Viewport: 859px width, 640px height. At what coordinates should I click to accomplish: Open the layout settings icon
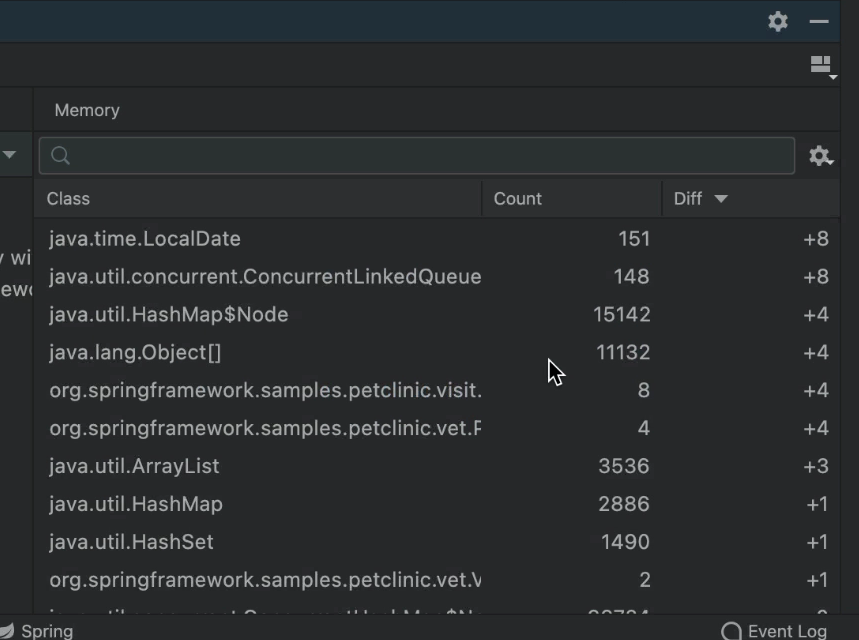(x=821, y=66)
